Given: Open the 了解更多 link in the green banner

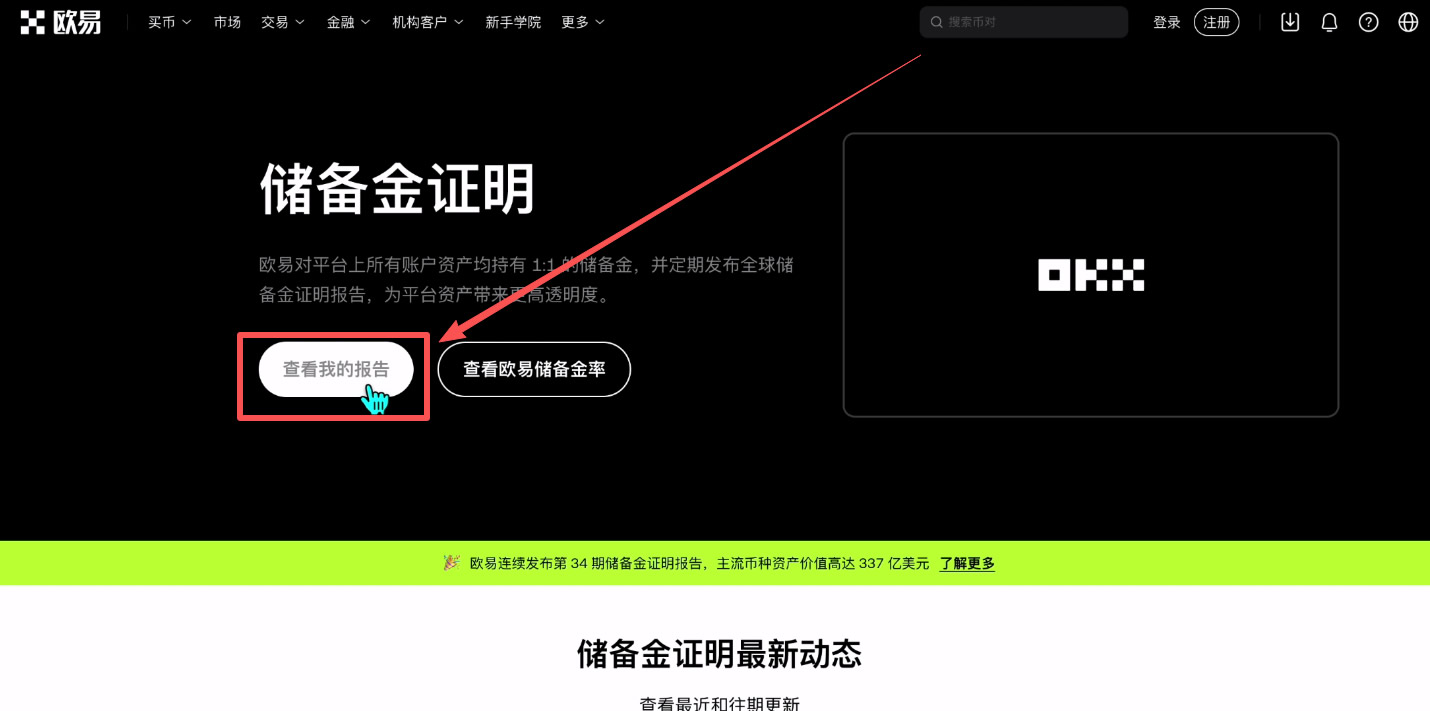Looking at the screenshot, I should [x=966, y=563].
